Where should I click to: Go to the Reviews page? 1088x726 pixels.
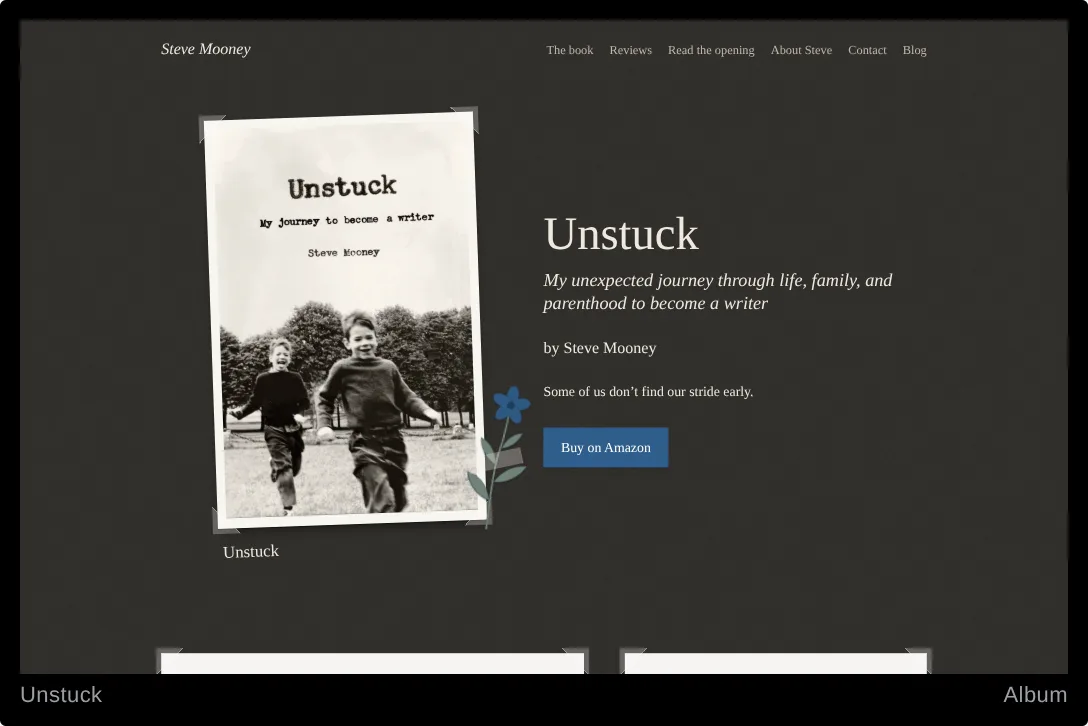coord(631,50)
